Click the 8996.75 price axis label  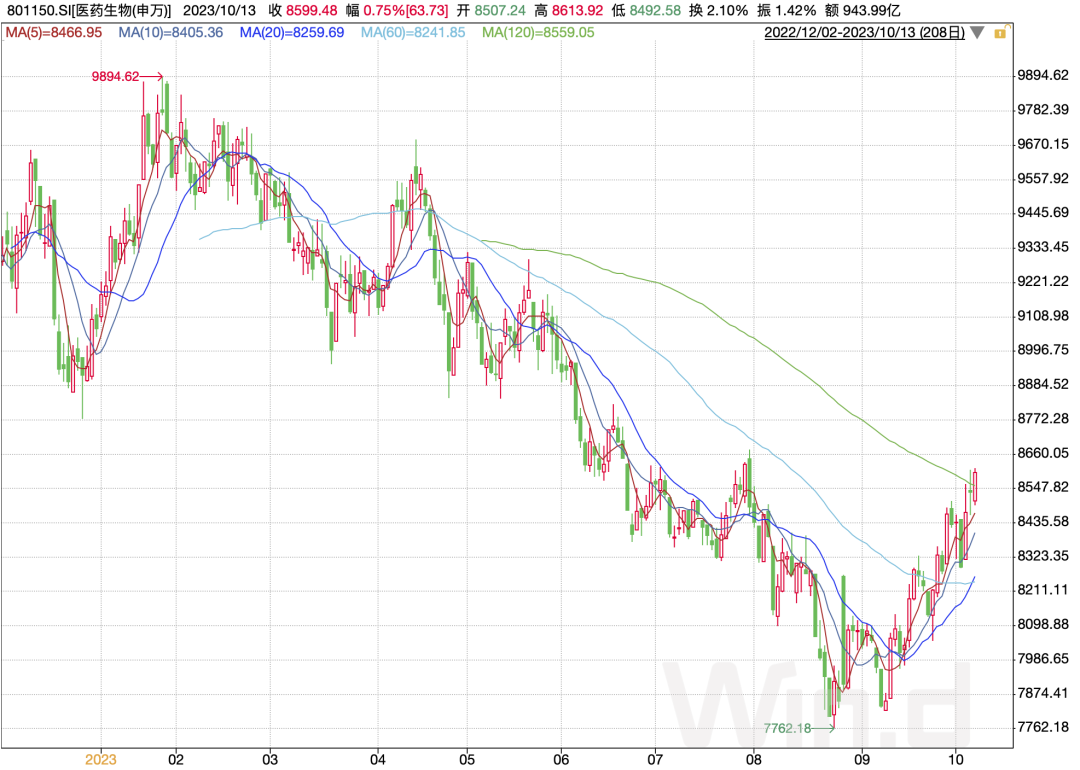point(1043,350)
